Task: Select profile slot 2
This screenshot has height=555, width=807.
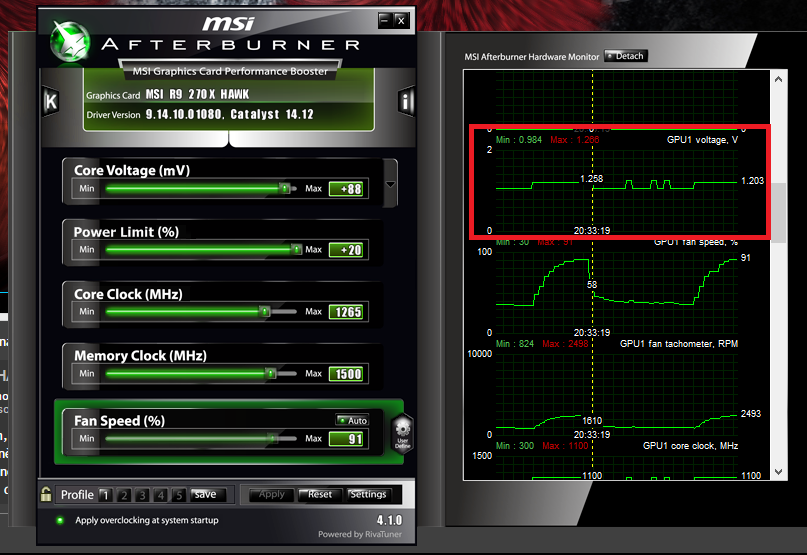Action: 124,495
